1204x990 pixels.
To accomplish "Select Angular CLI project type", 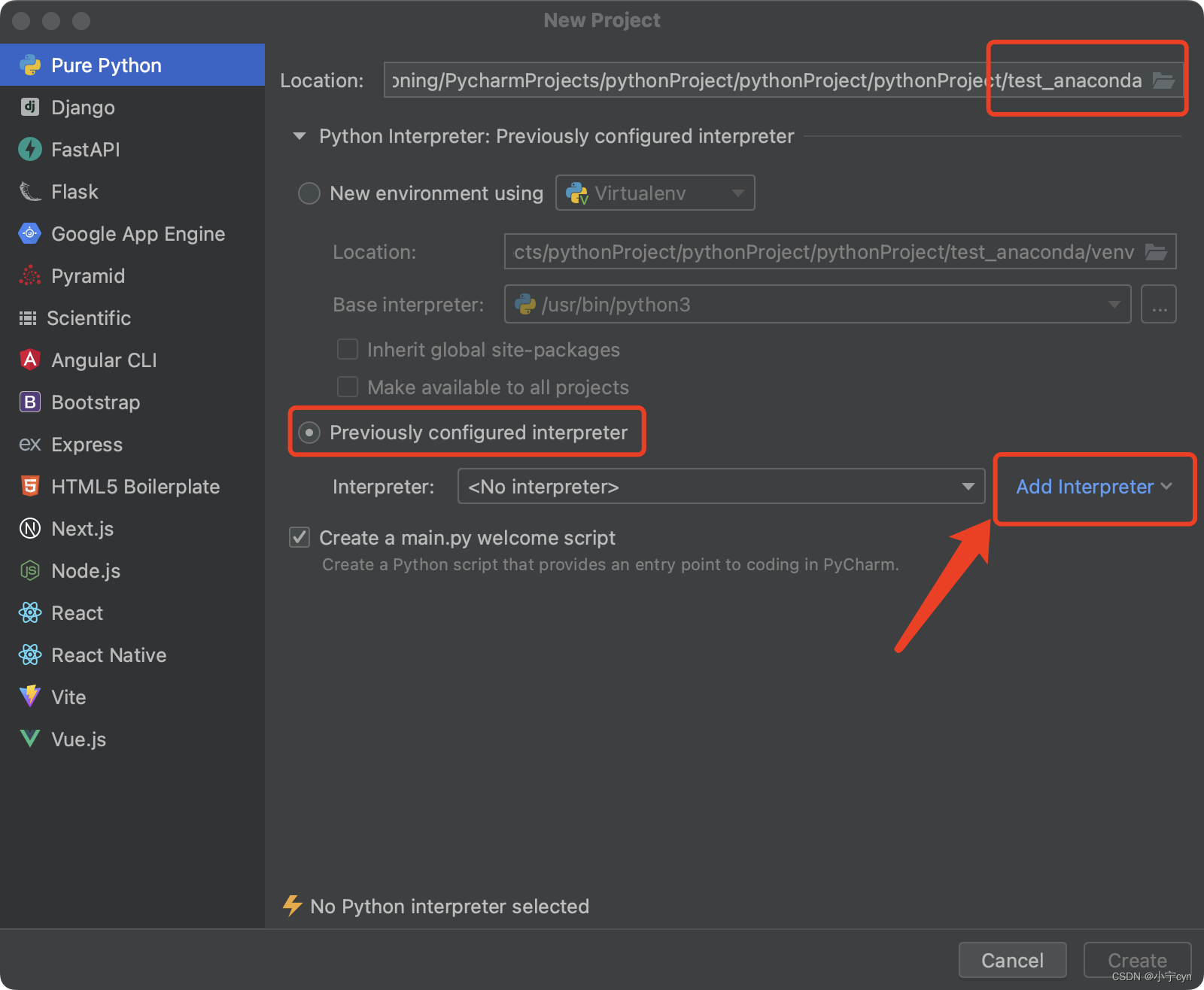I will tap(132, 360).
